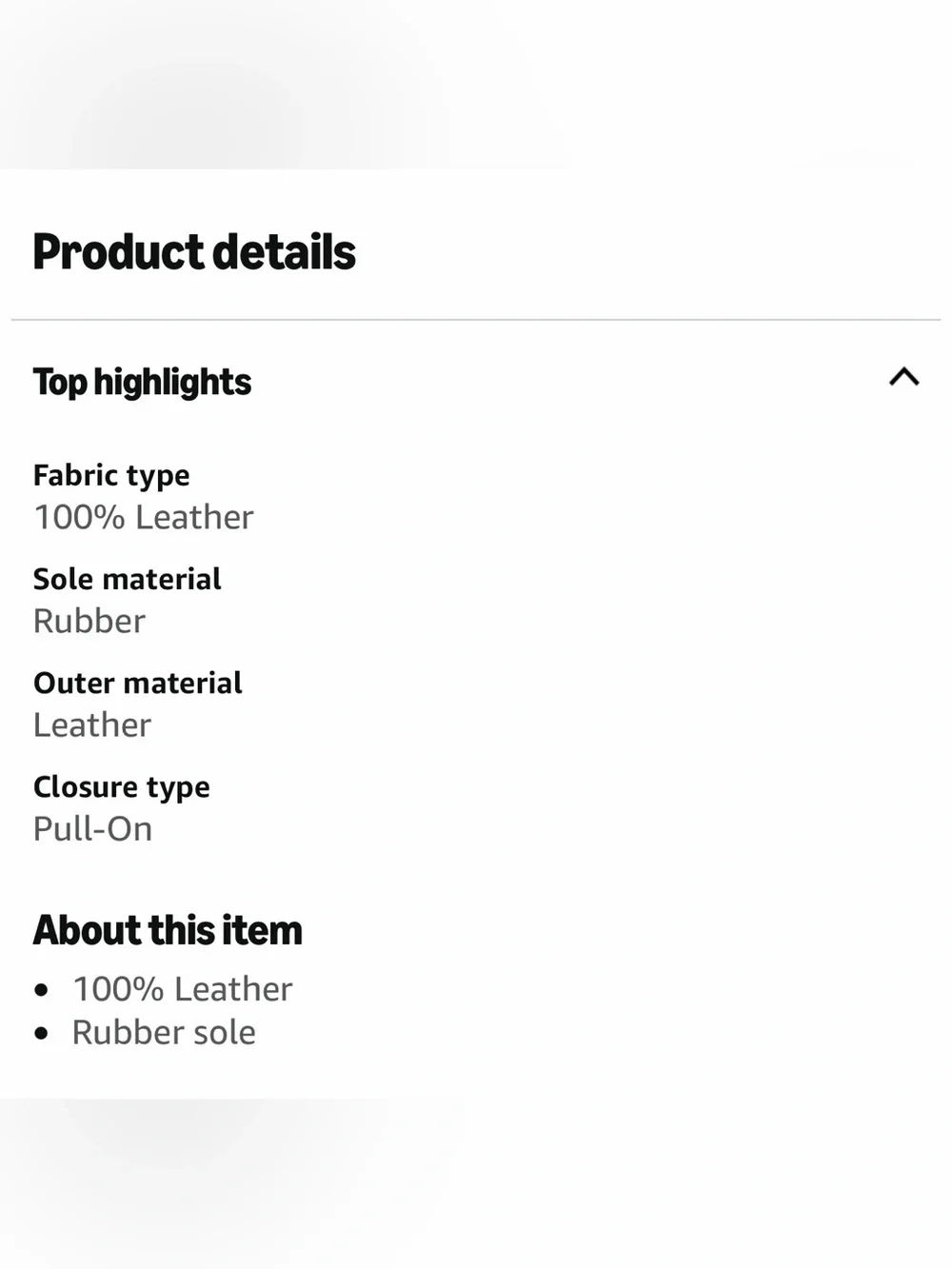Click the Top highlights heading
The width and height of the screenshot is (952, 1269).
pyautogui.click(x=142, y=383)
